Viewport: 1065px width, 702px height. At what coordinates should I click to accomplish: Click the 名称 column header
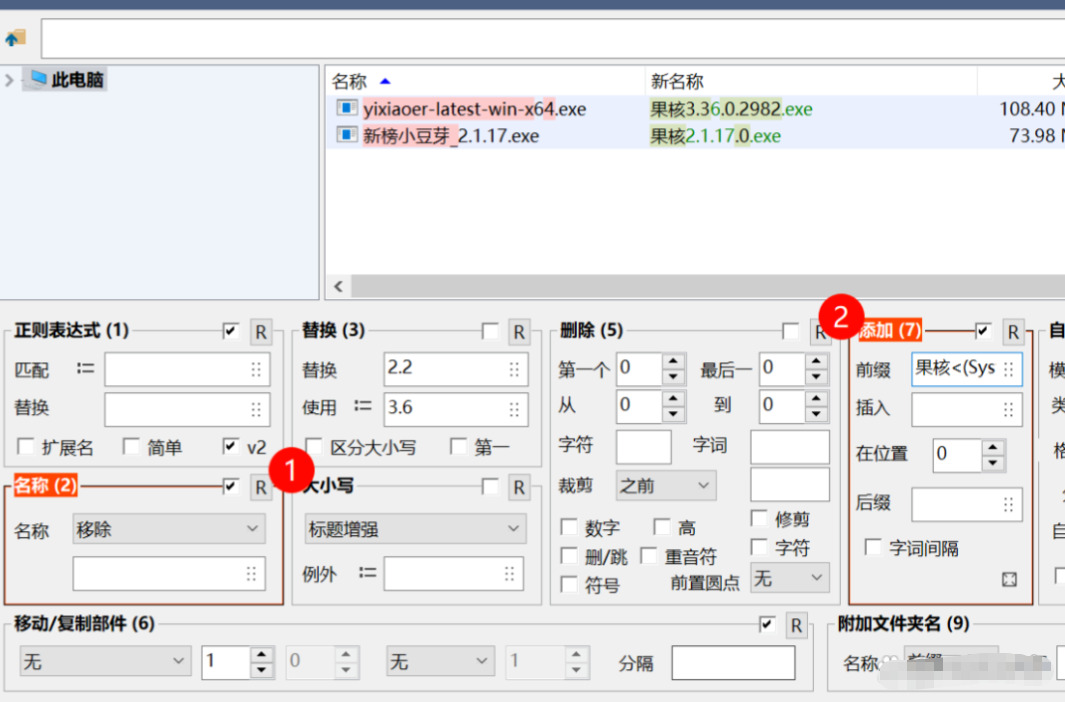[350, 81]
